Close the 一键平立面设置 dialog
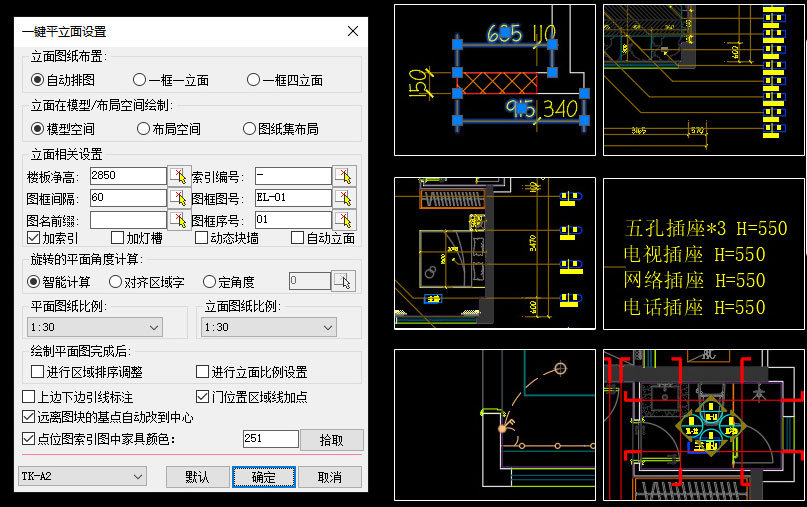 point(353,31)
